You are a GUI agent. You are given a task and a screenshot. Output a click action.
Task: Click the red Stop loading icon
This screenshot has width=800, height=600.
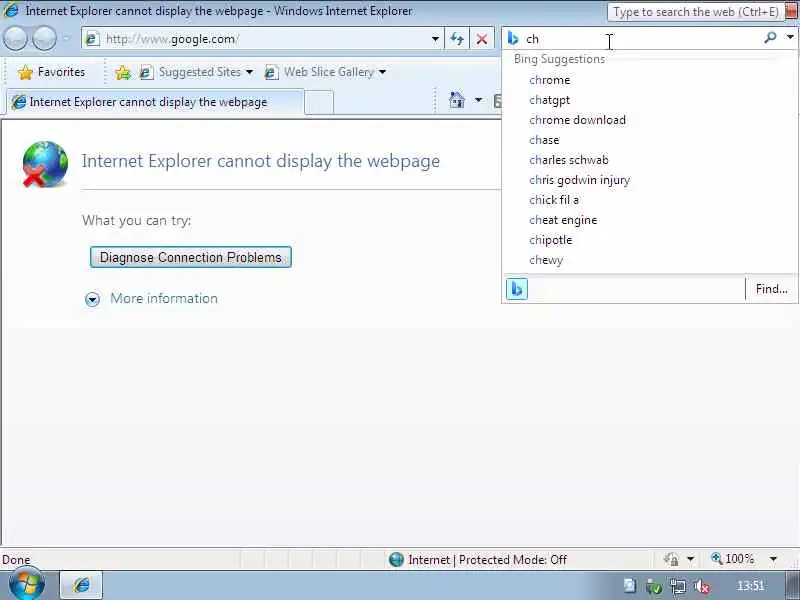[x=482, y=39]
